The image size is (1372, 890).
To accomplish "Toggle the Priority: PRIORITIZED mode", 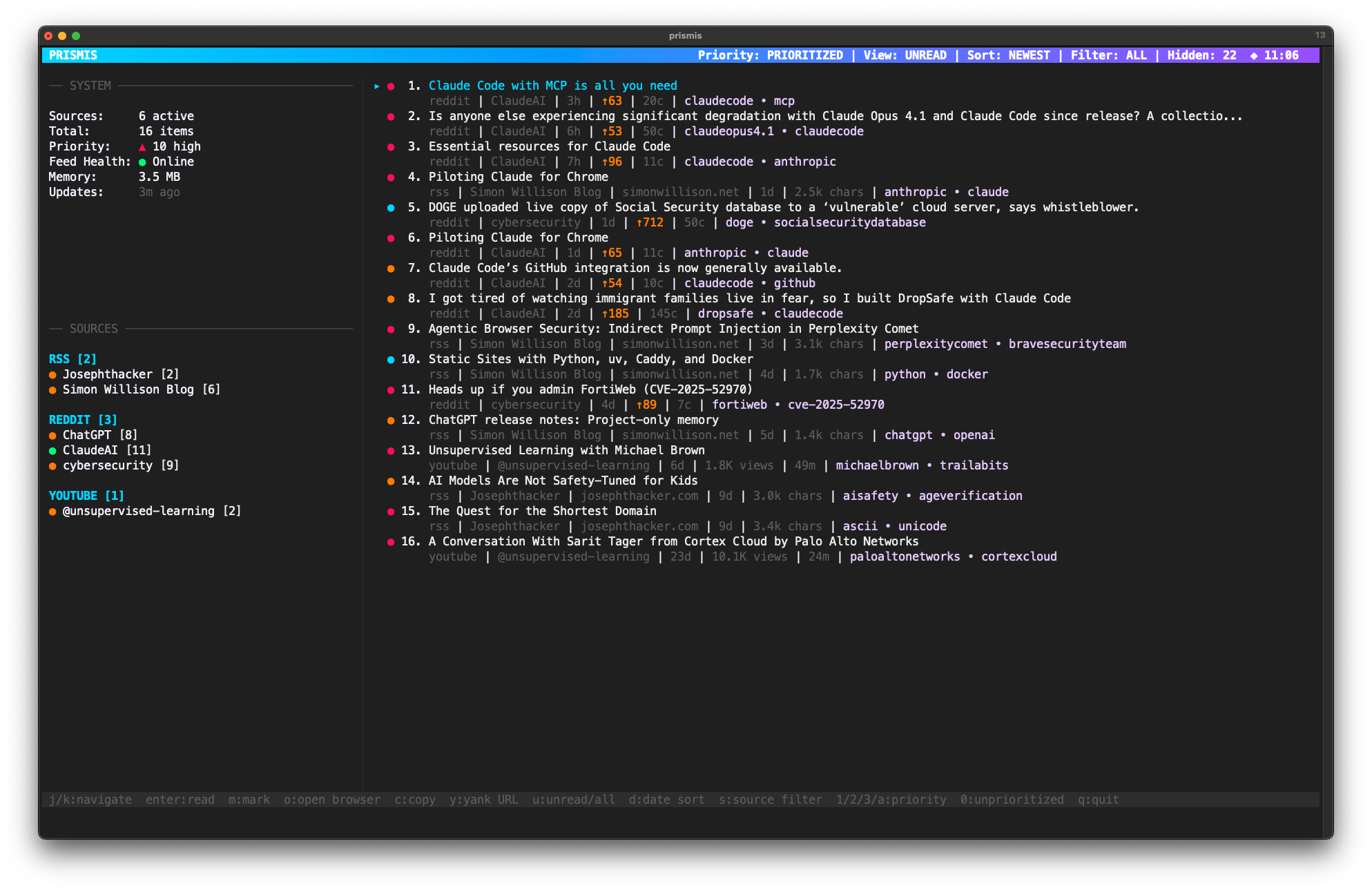I will tap(770, 55).
